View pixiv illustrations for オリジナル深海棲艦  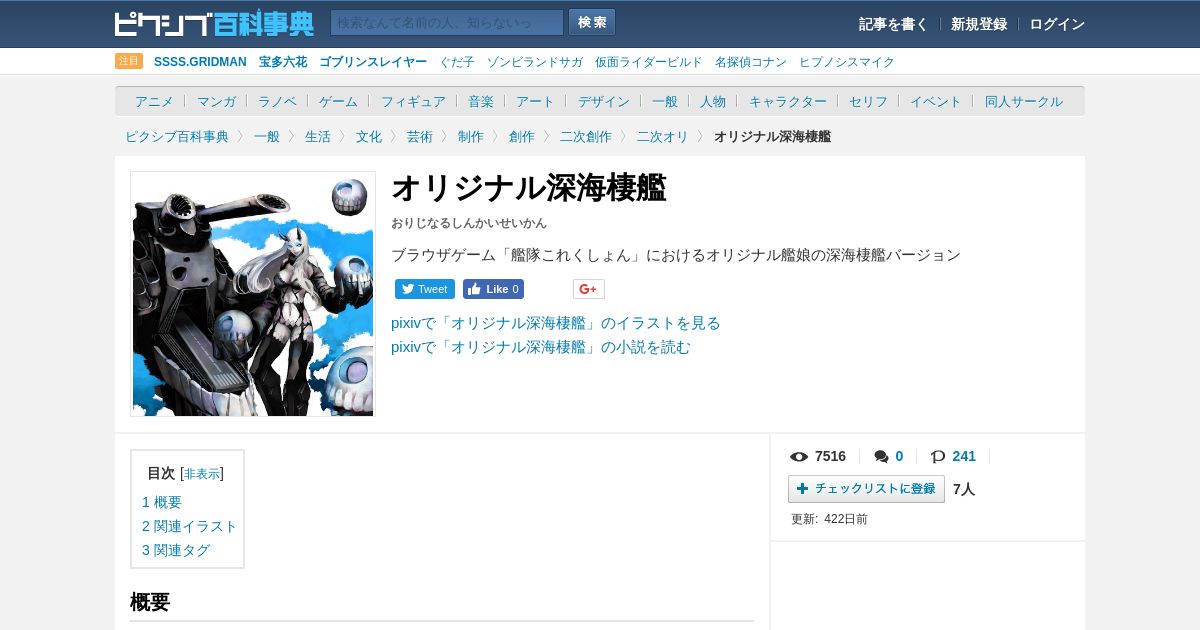point(556,323)
